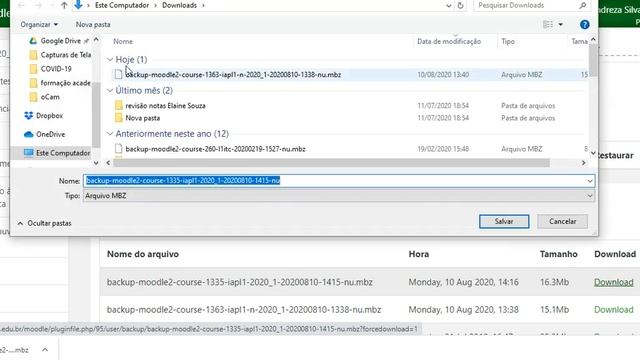Click scroll right arrow of file list

[584, 163]
